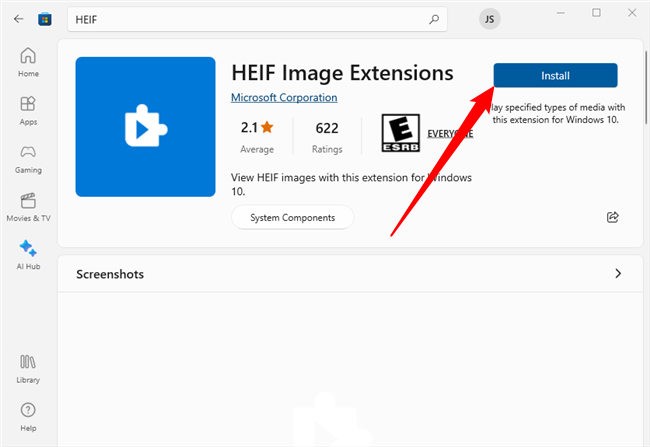This screenshot has height=447, width=650.
Task: Open the Microsoft Corporation publisher link
Action: [x=284, y=97]
